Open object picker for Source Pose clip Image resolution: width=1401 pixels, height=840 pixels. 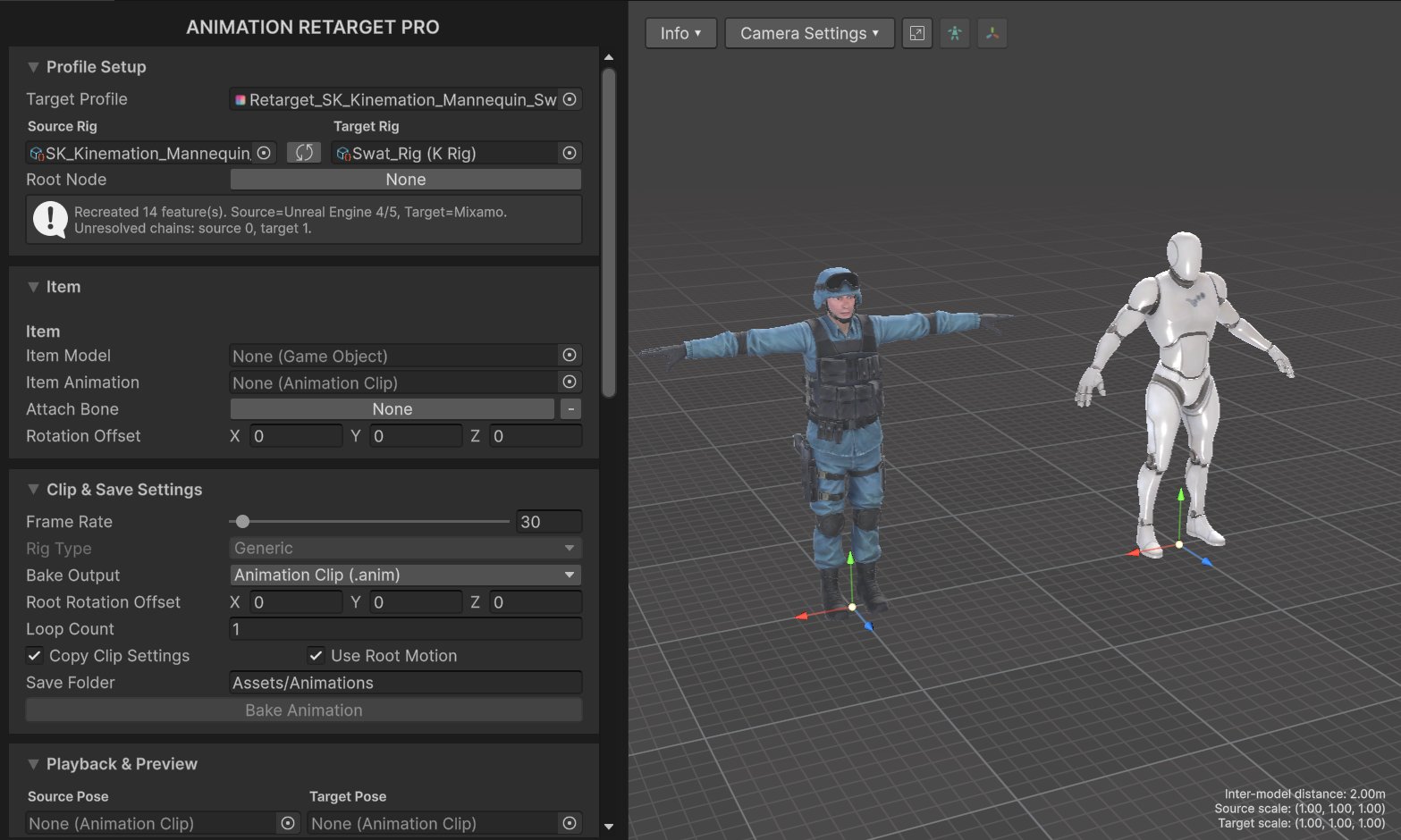(288, 823)
